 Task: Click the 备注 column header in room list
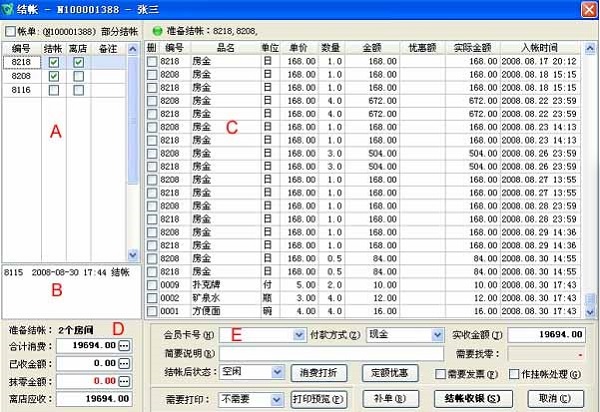108,49
